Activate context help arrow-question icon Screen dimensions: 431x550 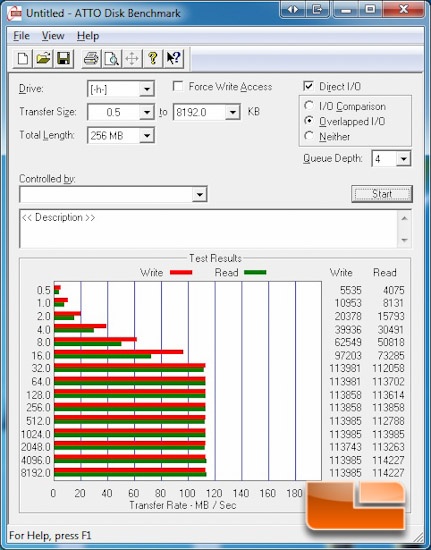click(x=173, y=59)
